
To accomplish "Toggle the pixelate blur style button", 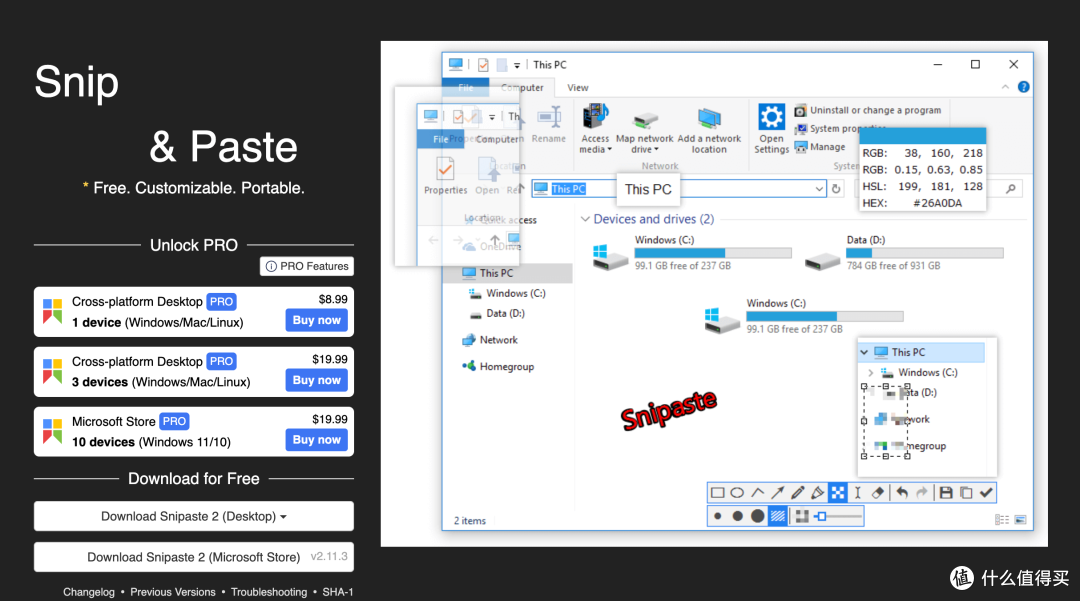I will pos(802,516).
